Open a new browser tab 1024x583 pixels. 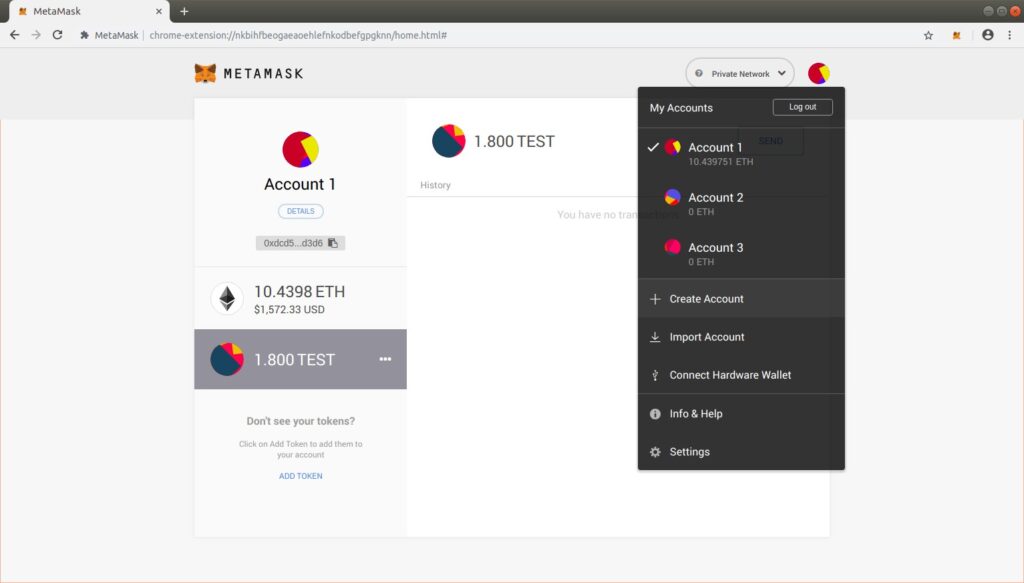pyautogui.click(x=184, y=11)
